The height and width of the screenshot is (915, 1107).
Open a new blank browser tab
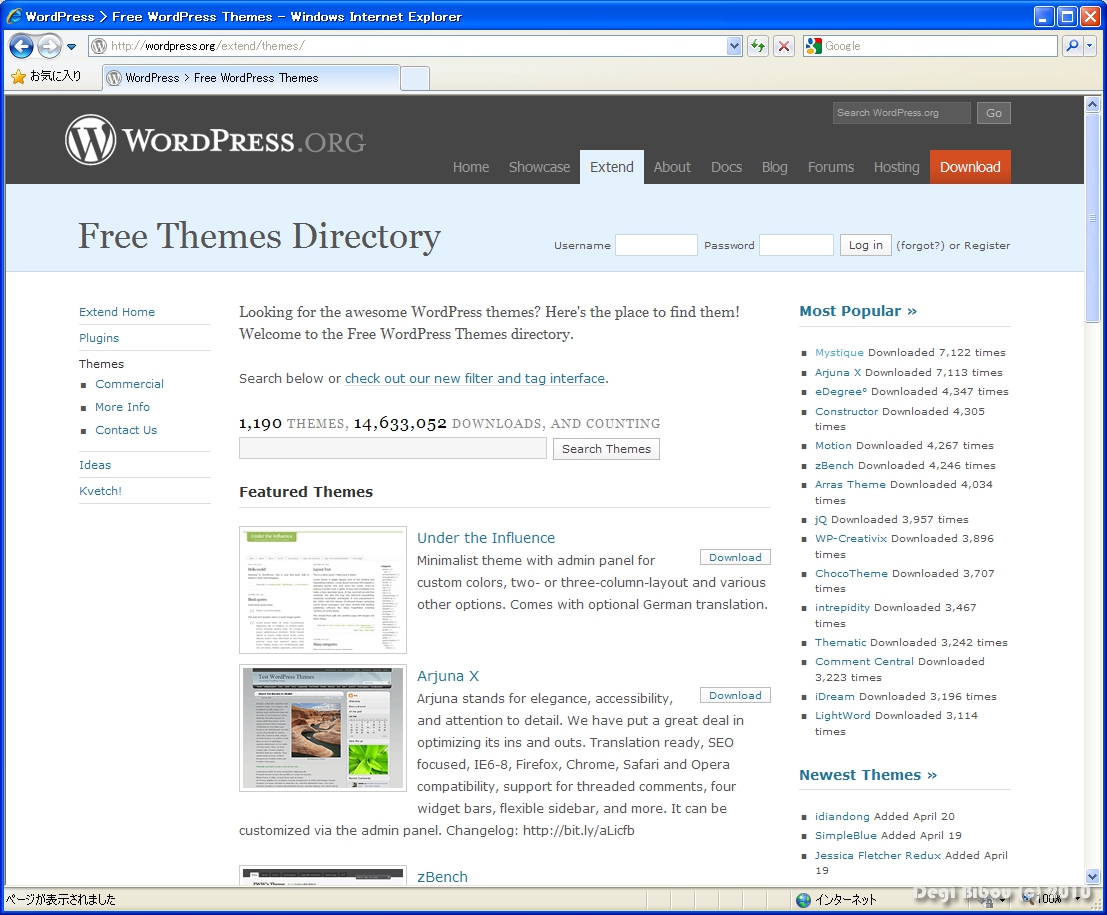(x=415, y=78)
